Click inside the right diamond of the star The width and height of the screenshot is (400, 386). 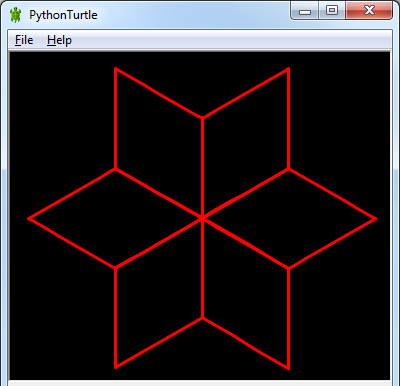tap(289, 218)
